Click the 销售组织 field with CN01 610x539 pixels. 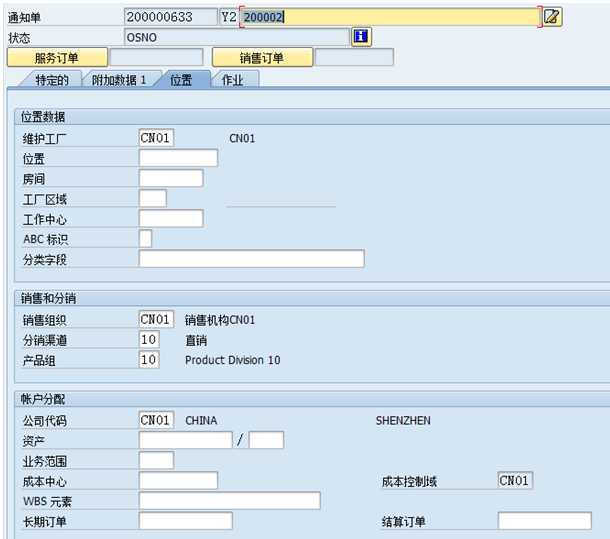point(156,320)
